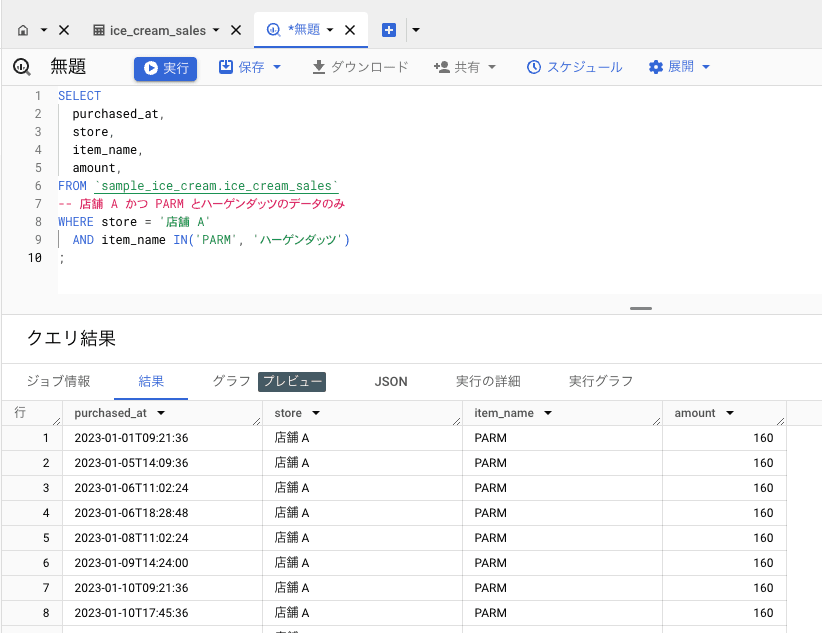
Task: Switch to the ジョブ情報 tab
Action: pos(58,381)
